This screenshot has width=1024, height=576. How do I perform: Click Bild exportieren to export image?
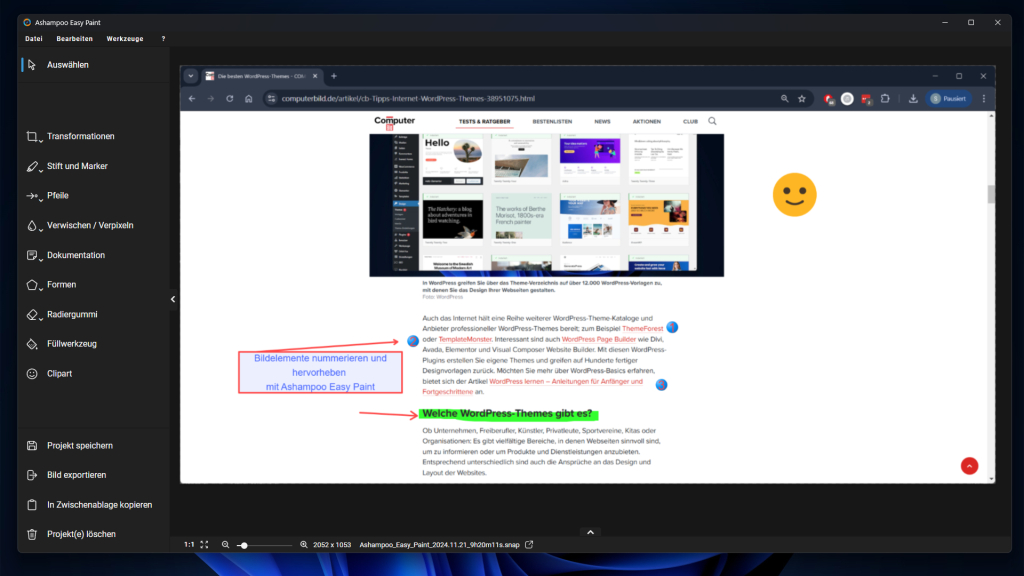[x=32, y=475]
